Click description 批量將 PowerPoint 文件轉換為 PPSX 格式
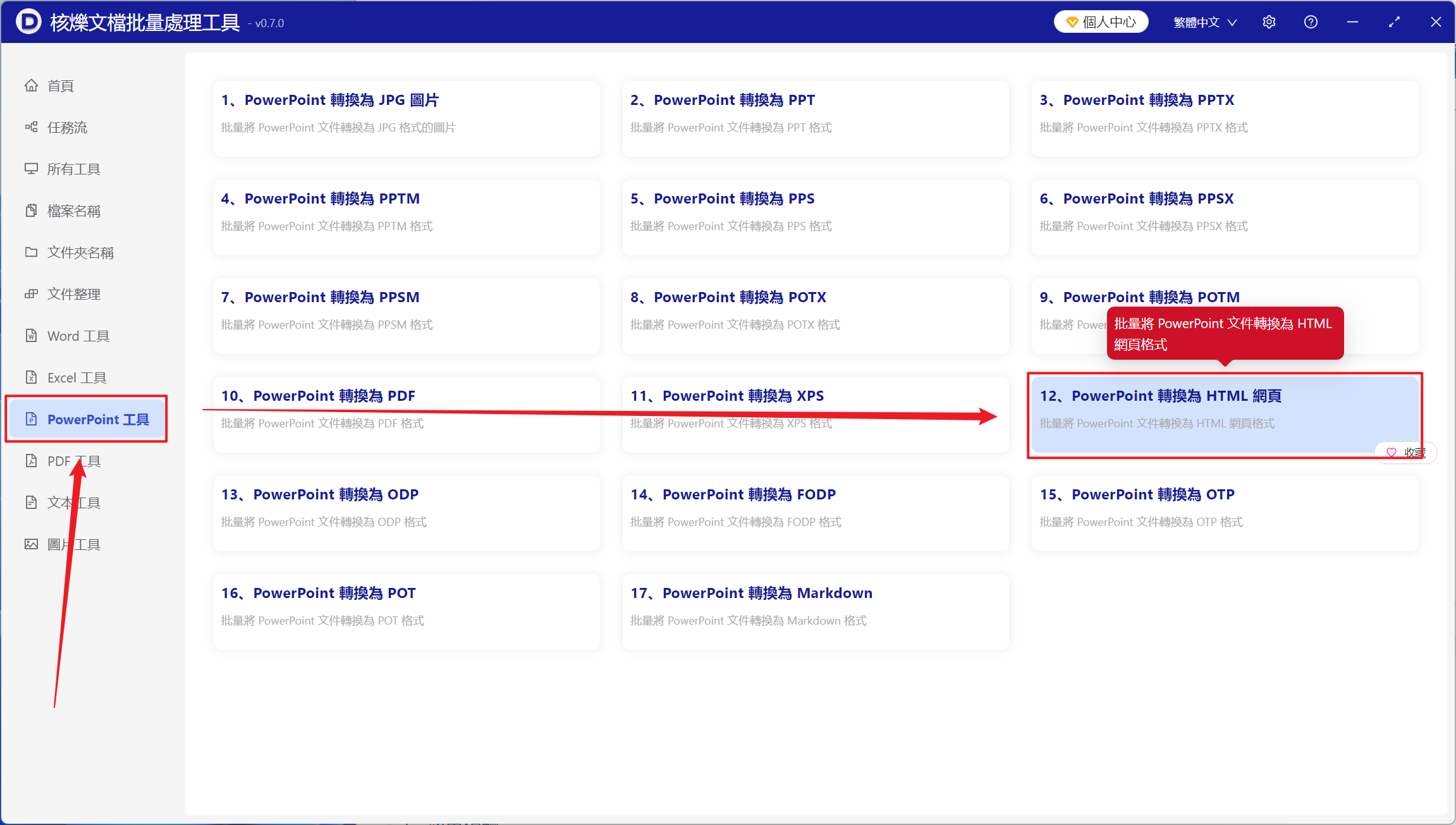 click(1144, 226)
